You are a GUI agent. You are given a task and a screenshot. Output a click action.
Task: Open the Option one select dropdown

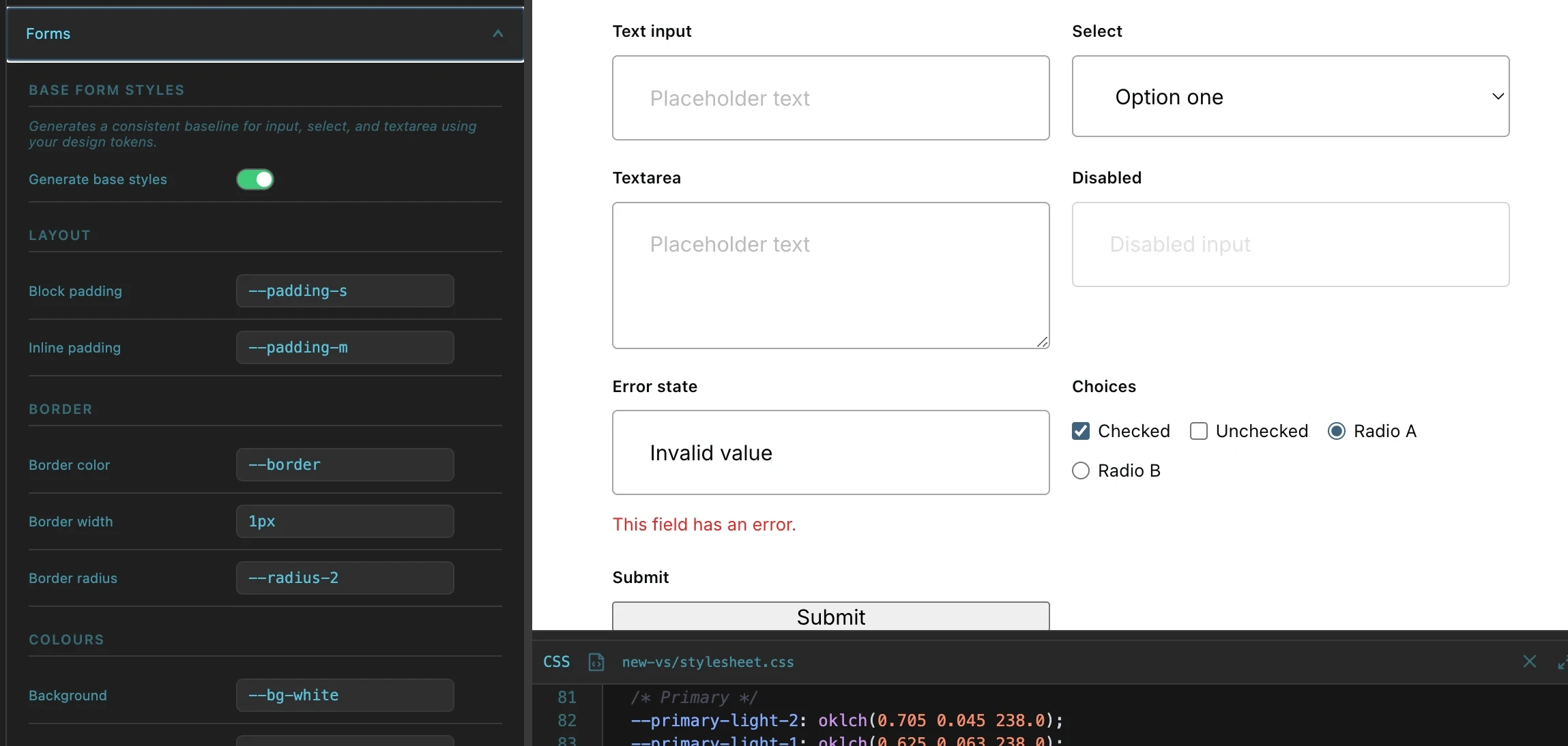point(1290,97)
